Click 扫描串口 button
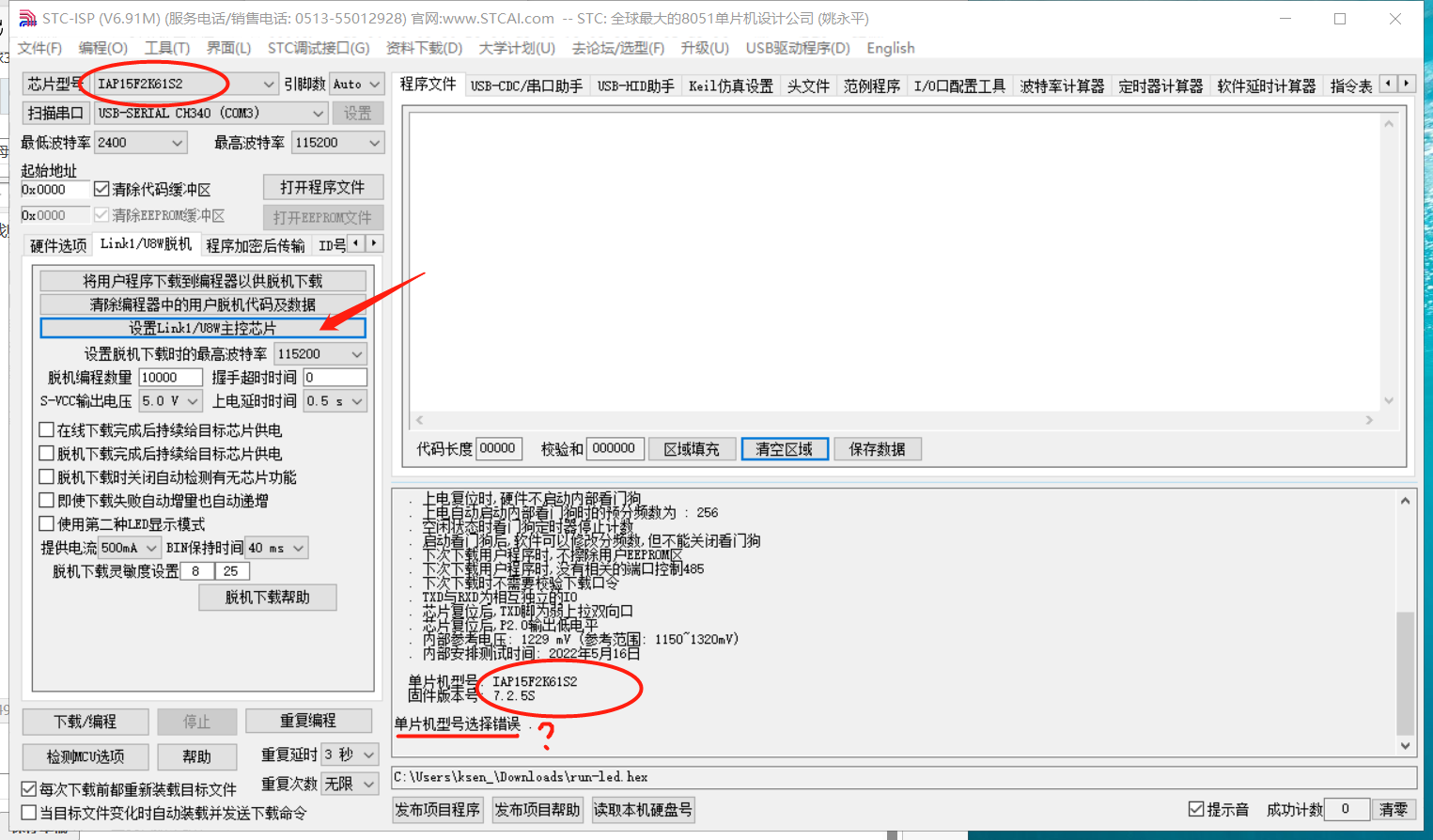This screenshot has height=840, width=1433. (55, 113)
